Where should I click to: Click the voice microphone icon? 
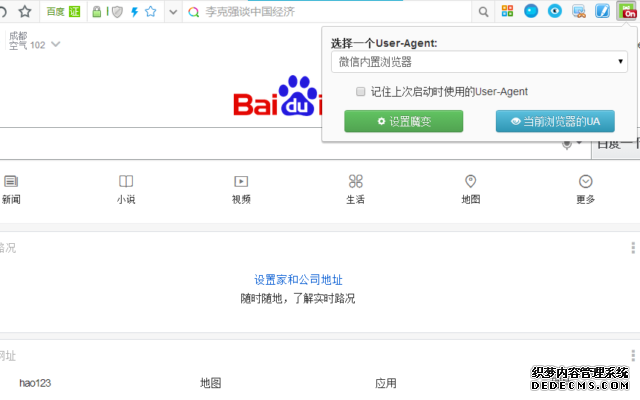point(567,144)
